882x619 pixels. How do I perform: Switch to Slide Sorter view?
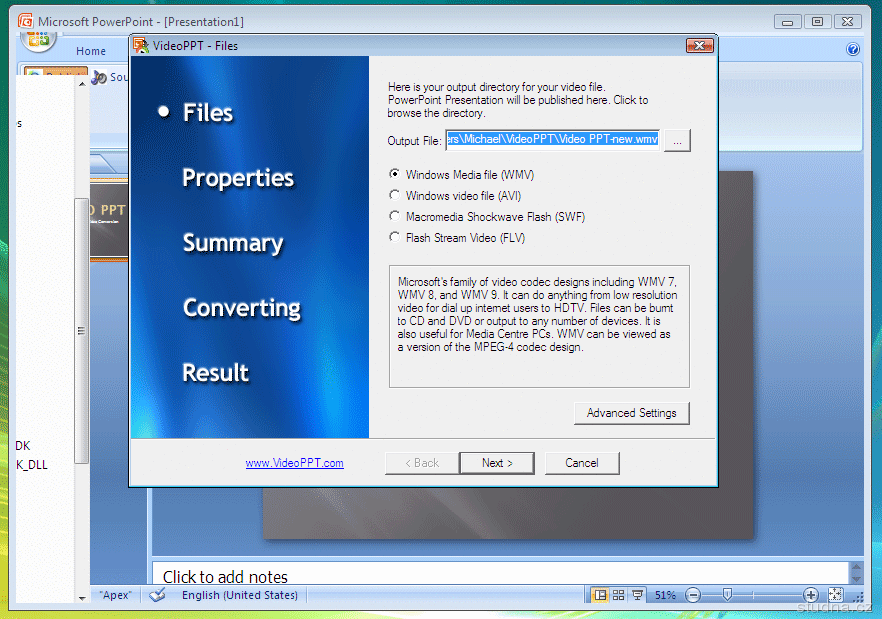click(619, 595)
